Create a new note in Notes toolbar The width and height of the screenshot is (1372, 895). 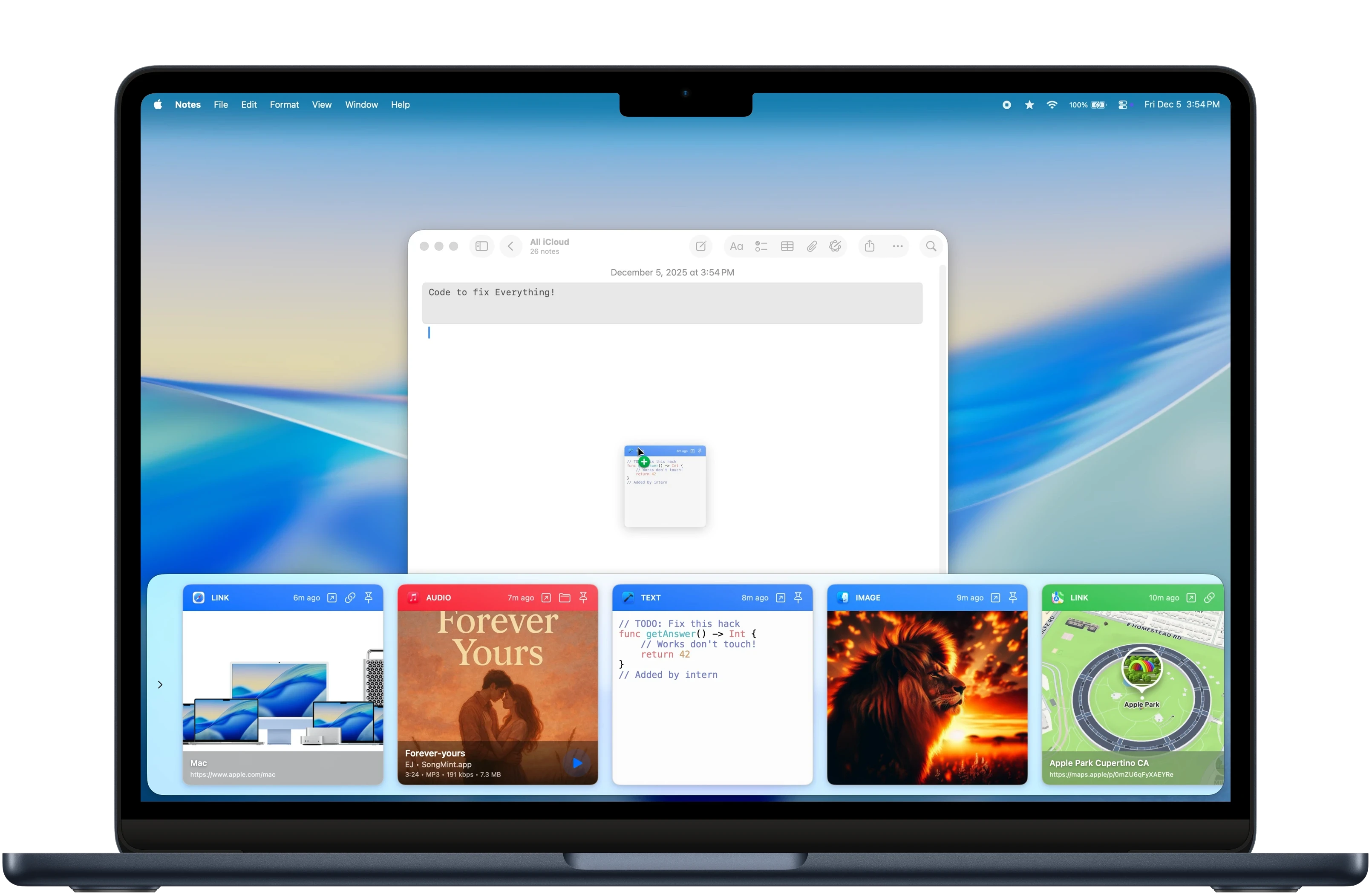700,246
